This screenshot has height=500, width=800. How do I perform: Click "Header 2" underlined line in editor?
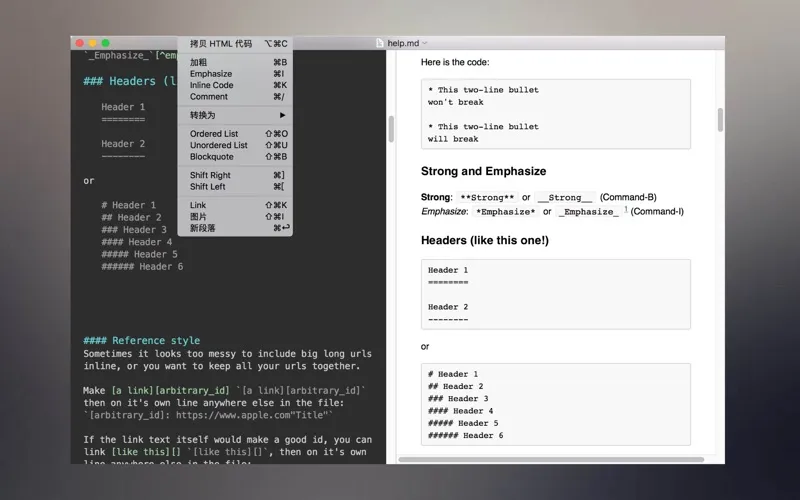(123, 144)
